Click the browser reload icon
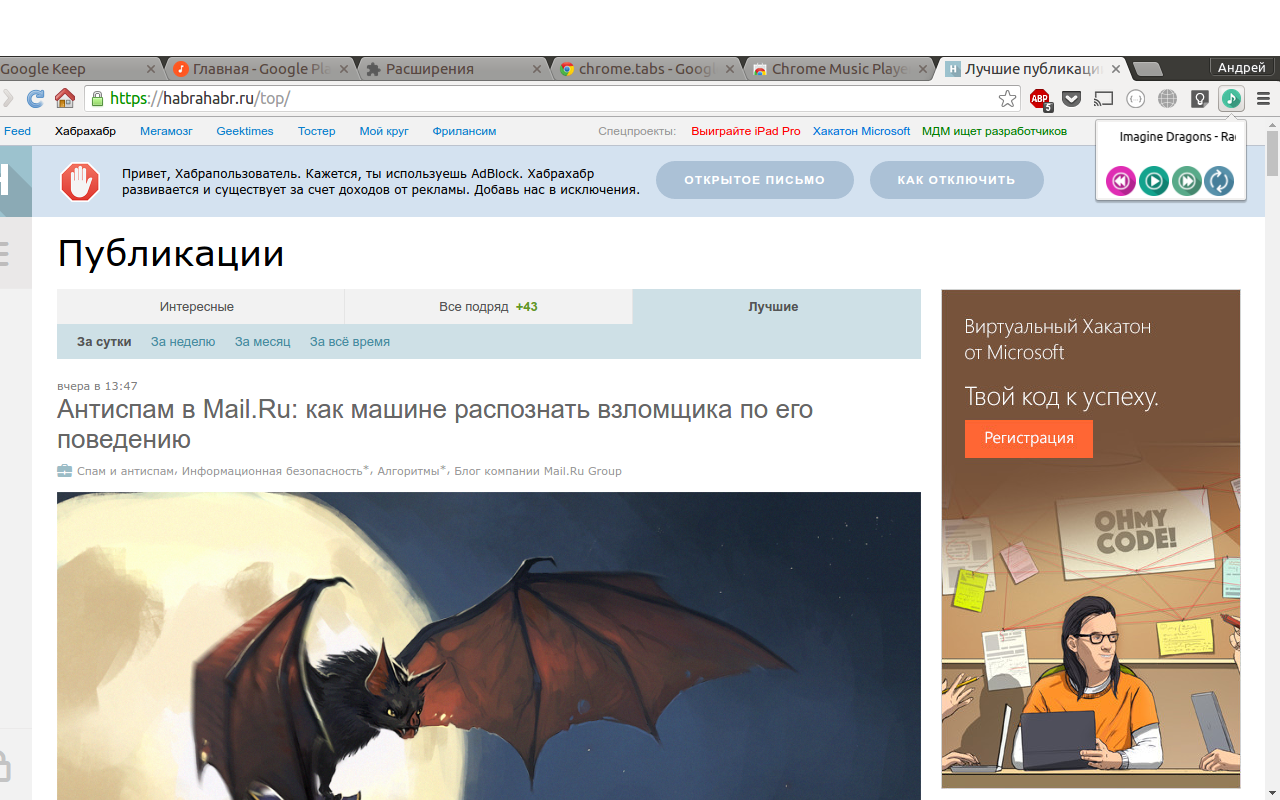1280x800 pixels. coord(35,98)
